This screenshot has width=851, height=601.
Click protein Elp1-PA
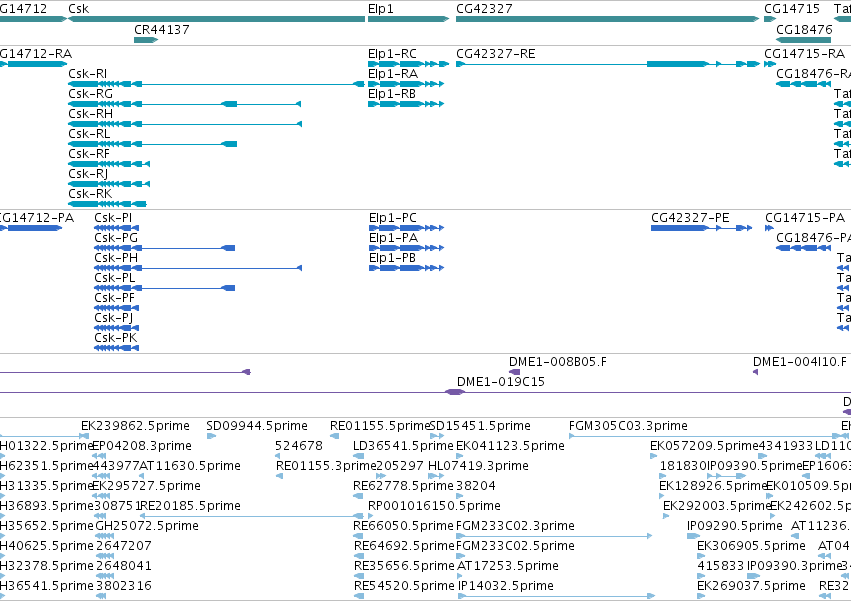(x=407, y=248)
